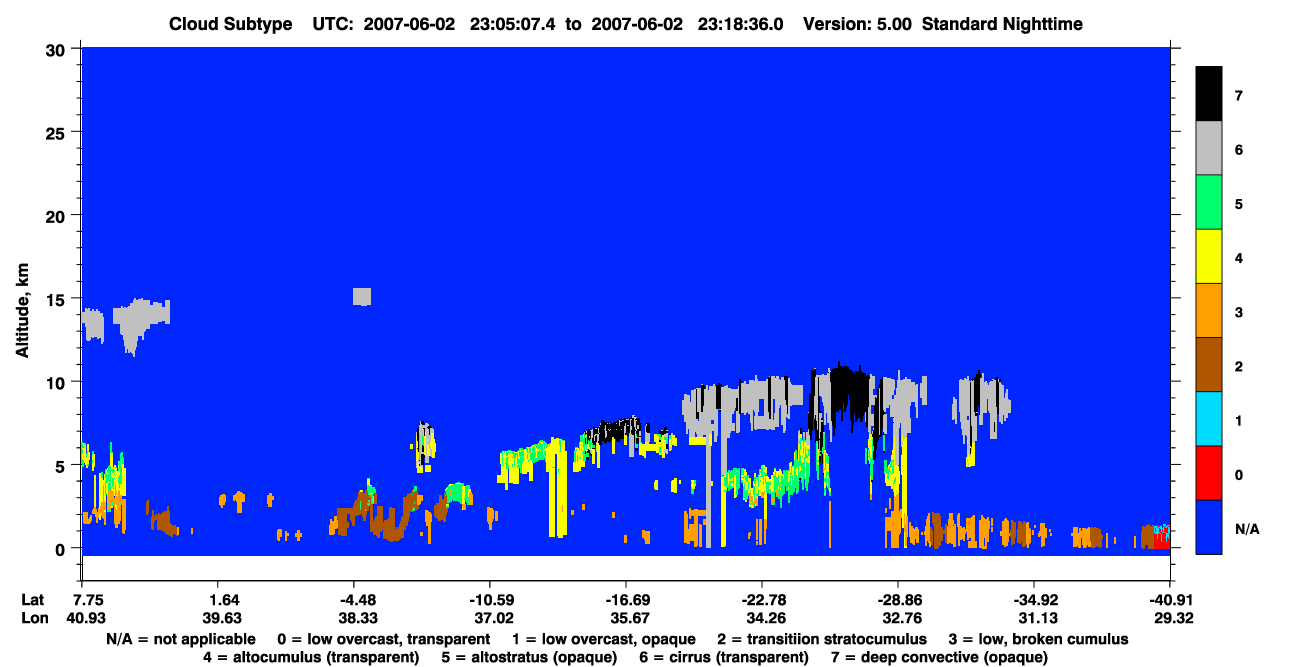Click the longitude value 37.02

(x=490, y=618)
